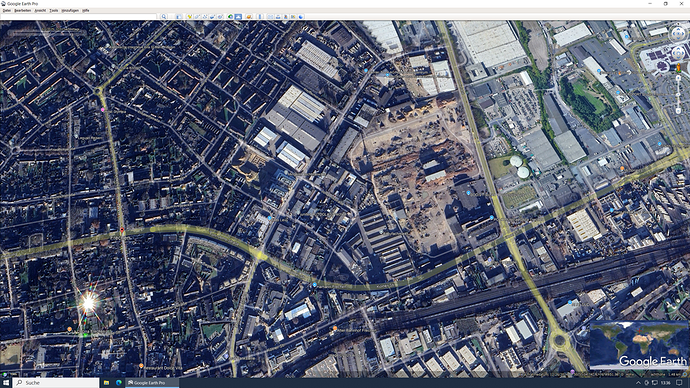Add a placemark with the pushpin icon
The height and width of the screenshot is (388, 690).
click(x=190, y=17)
